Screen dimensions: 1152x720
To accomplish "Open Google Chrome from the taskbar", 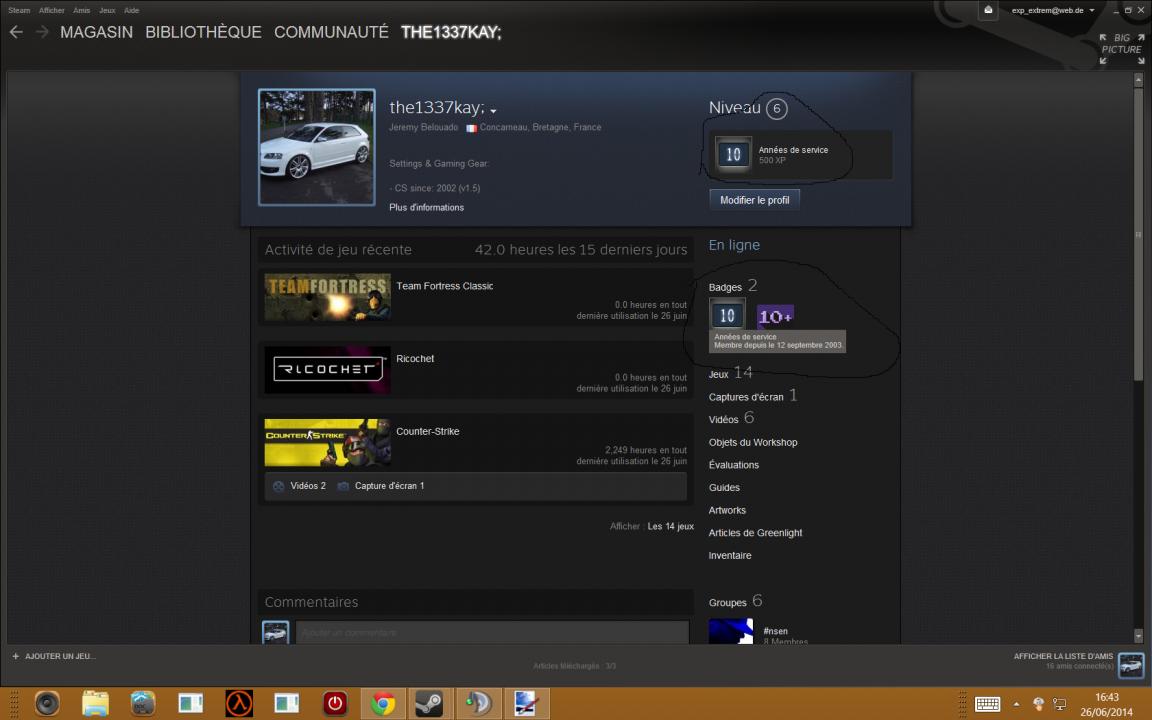I will click(x=382, y=704).
